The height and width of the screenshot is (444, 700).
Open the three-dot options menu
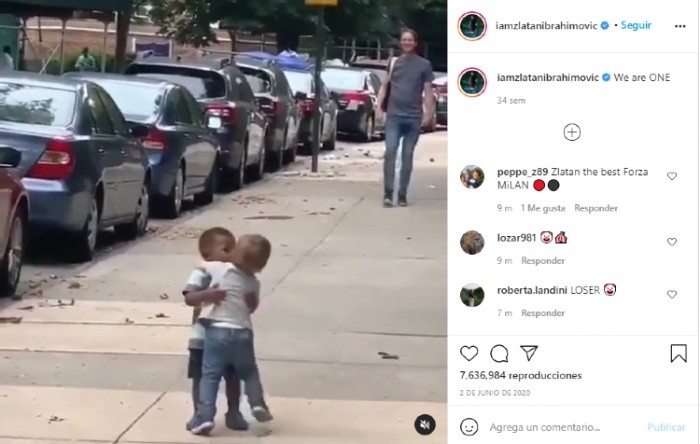pyautogui.click(x=680, y=26)
